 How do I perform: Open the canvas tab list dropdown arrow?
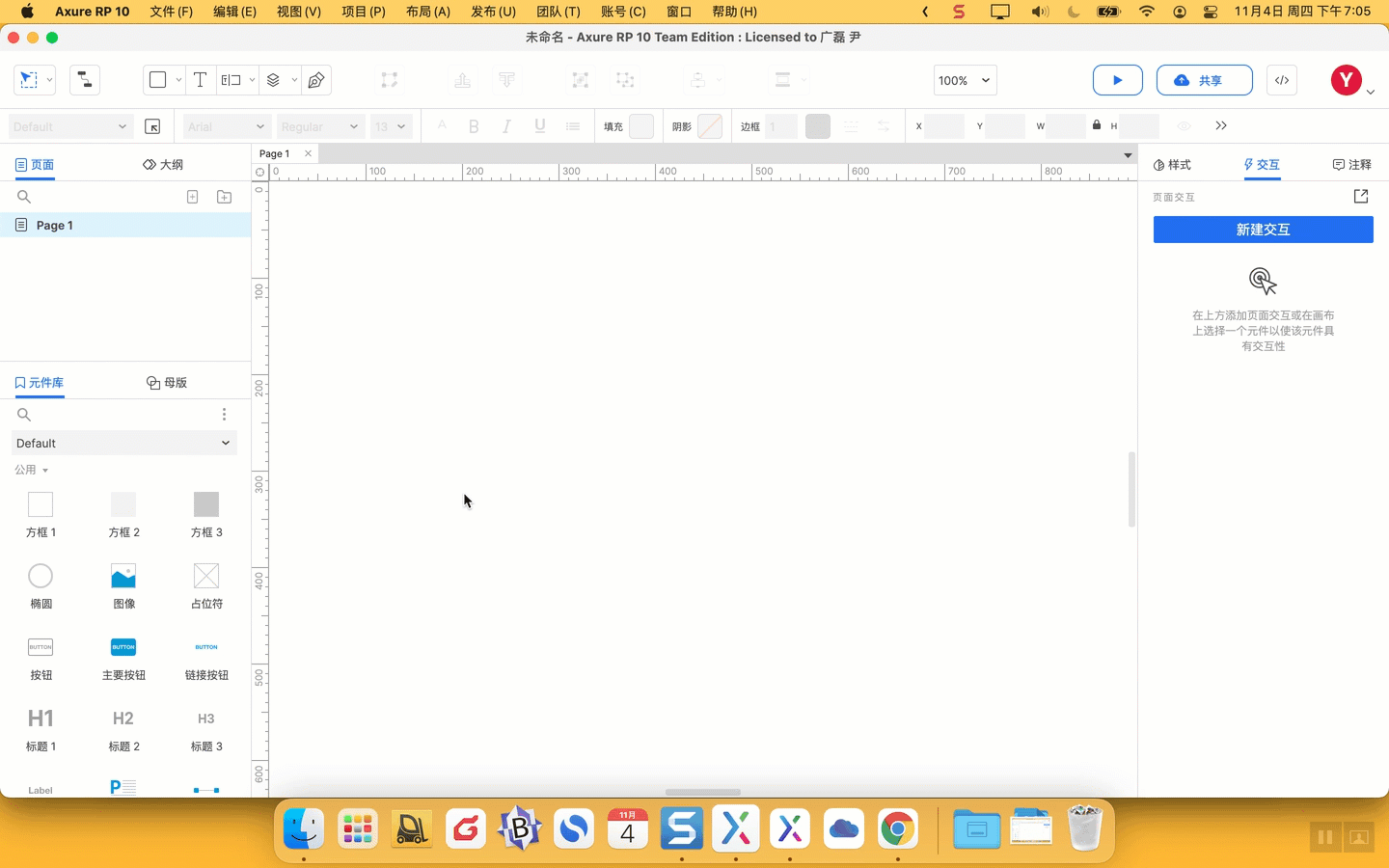click(x=1127, y=155)
